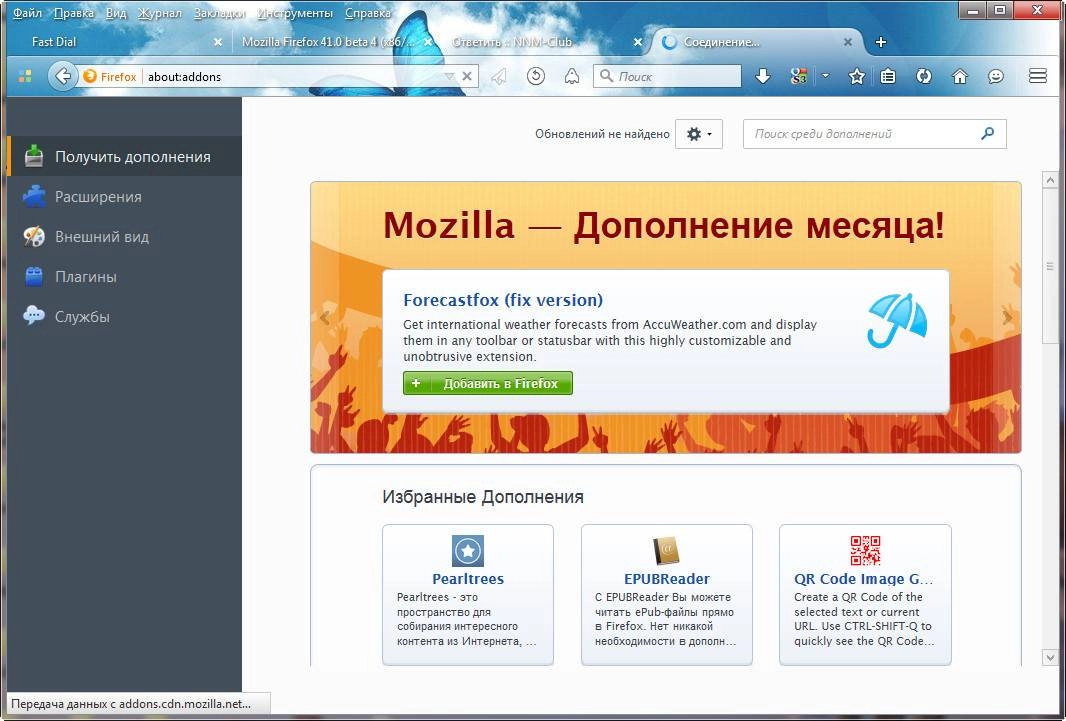Select Получить дополнения in sidebar
Viewport: 1066px width, 721px height.
[124, 156]
